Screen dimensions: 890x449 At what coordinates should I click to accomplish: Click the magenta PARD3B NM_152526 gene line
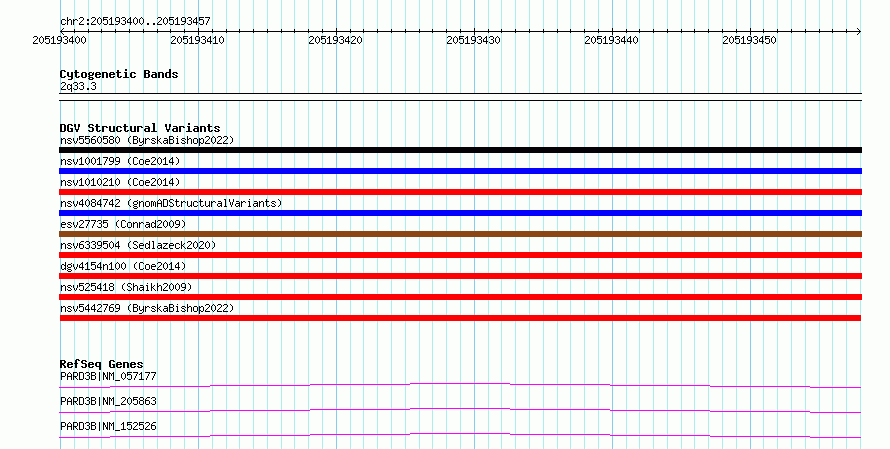pyautogui.click(x=460, y=435)
